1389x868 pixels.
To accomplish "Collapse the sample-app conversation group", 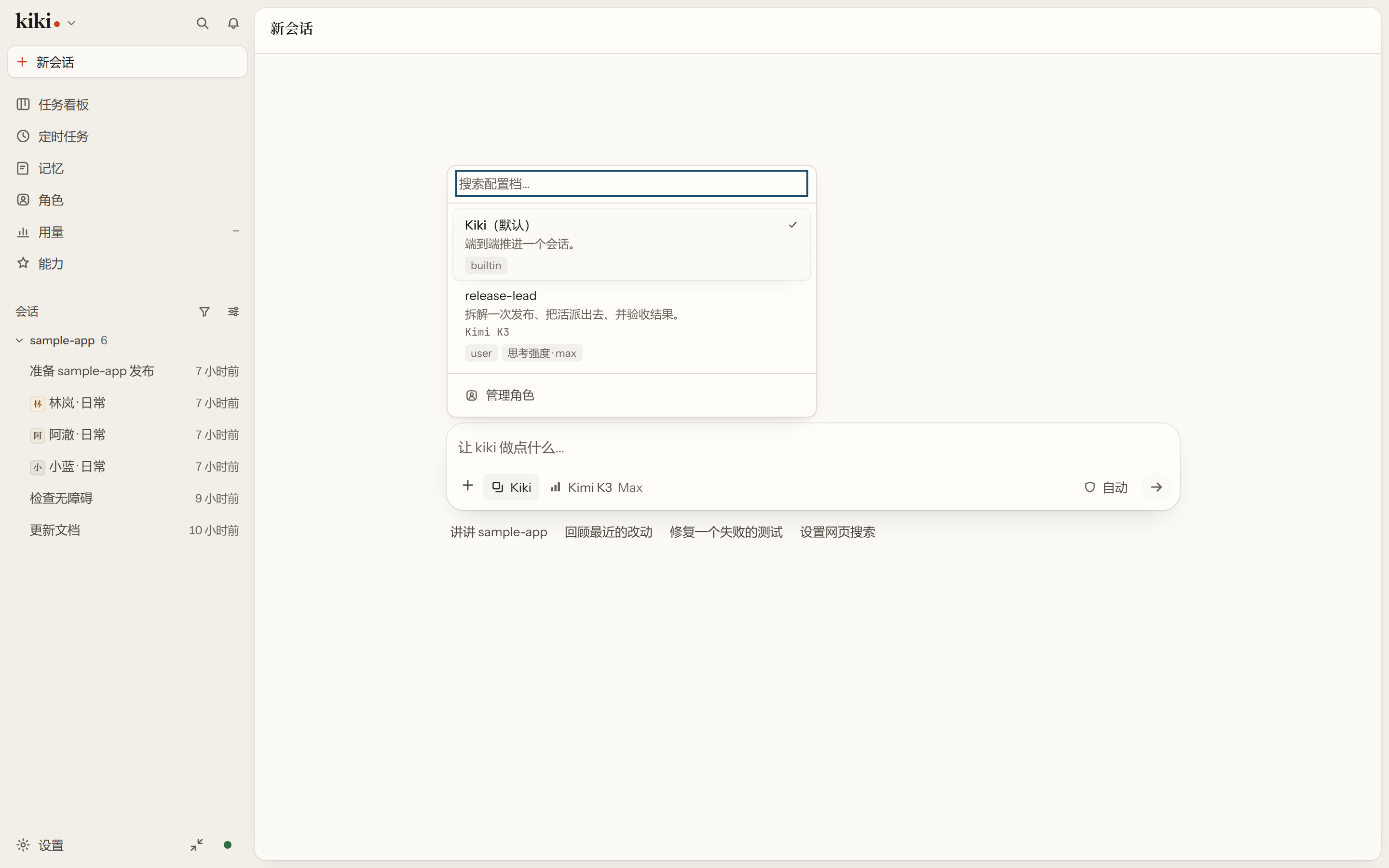I will click(x=19, y=340).
